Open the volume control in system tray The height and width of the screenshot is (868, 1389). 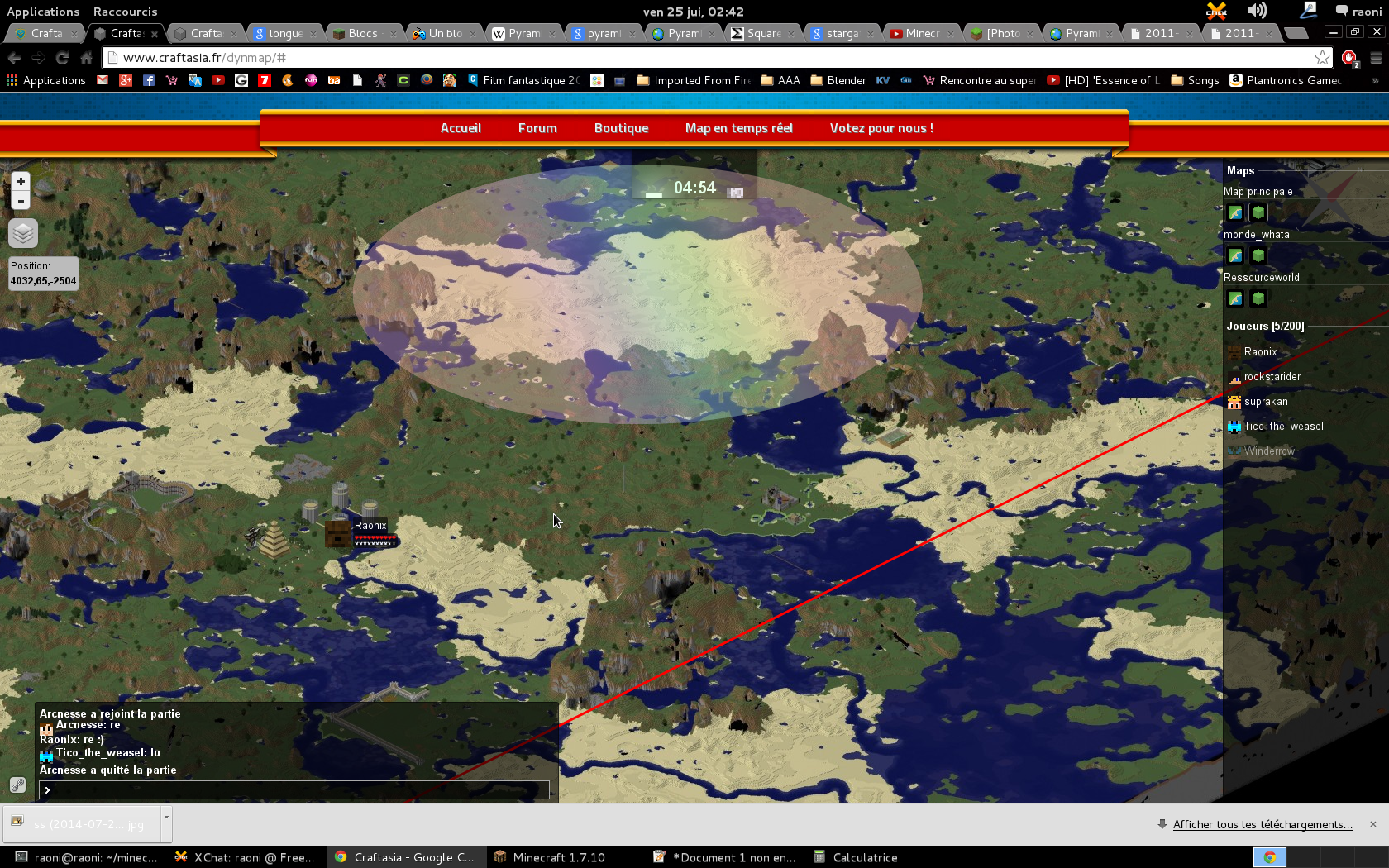[x=1258, y=10]
